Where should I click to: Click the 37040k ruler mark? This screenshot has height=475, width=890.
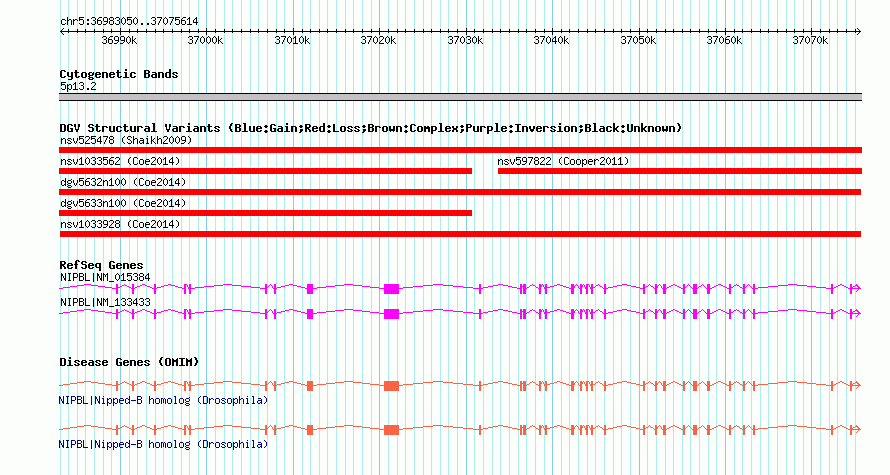pos(551,40)
